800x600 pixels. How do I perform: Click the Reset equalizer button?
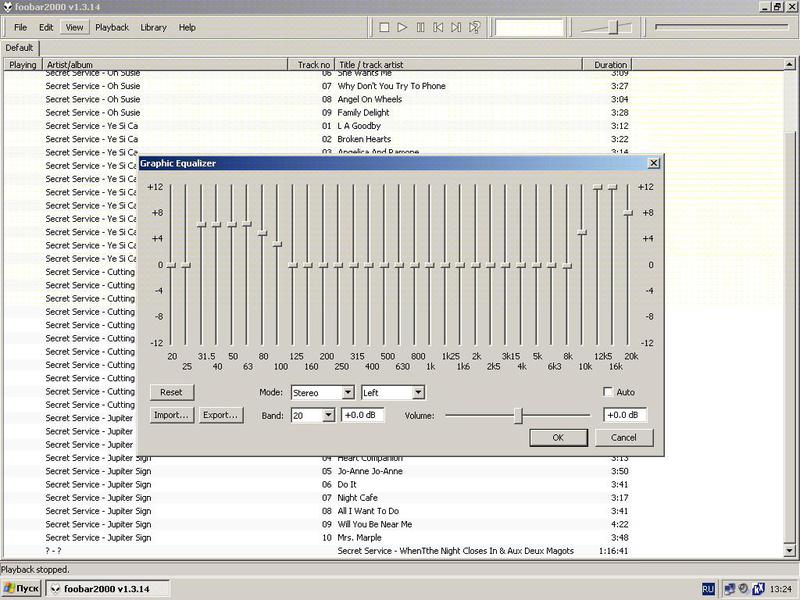click(x=171, y=393)
